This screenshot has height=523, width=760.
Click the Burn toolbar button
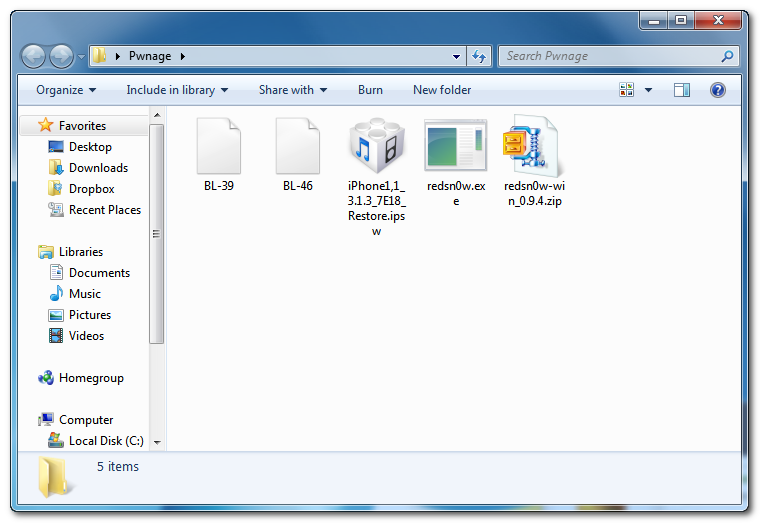point(370,90)
